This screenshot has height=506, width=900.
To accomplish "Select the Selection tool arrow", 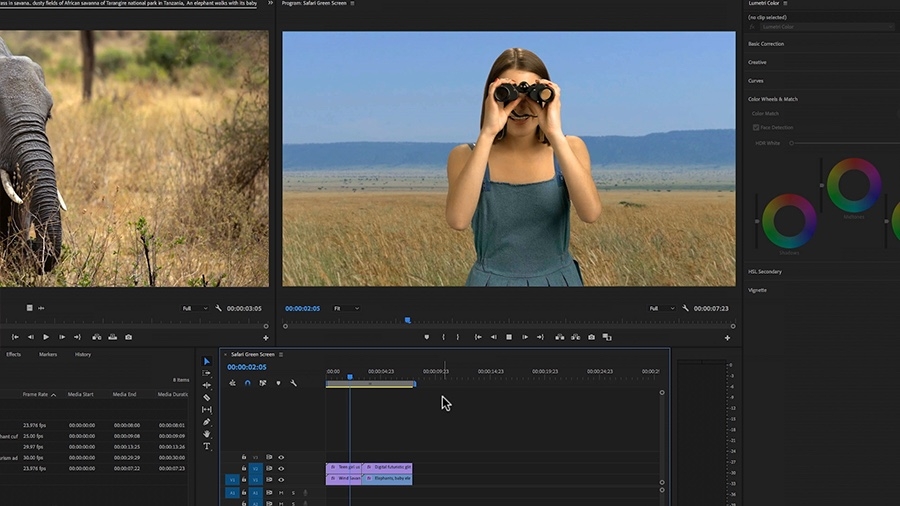I will (x=207, y=361).
